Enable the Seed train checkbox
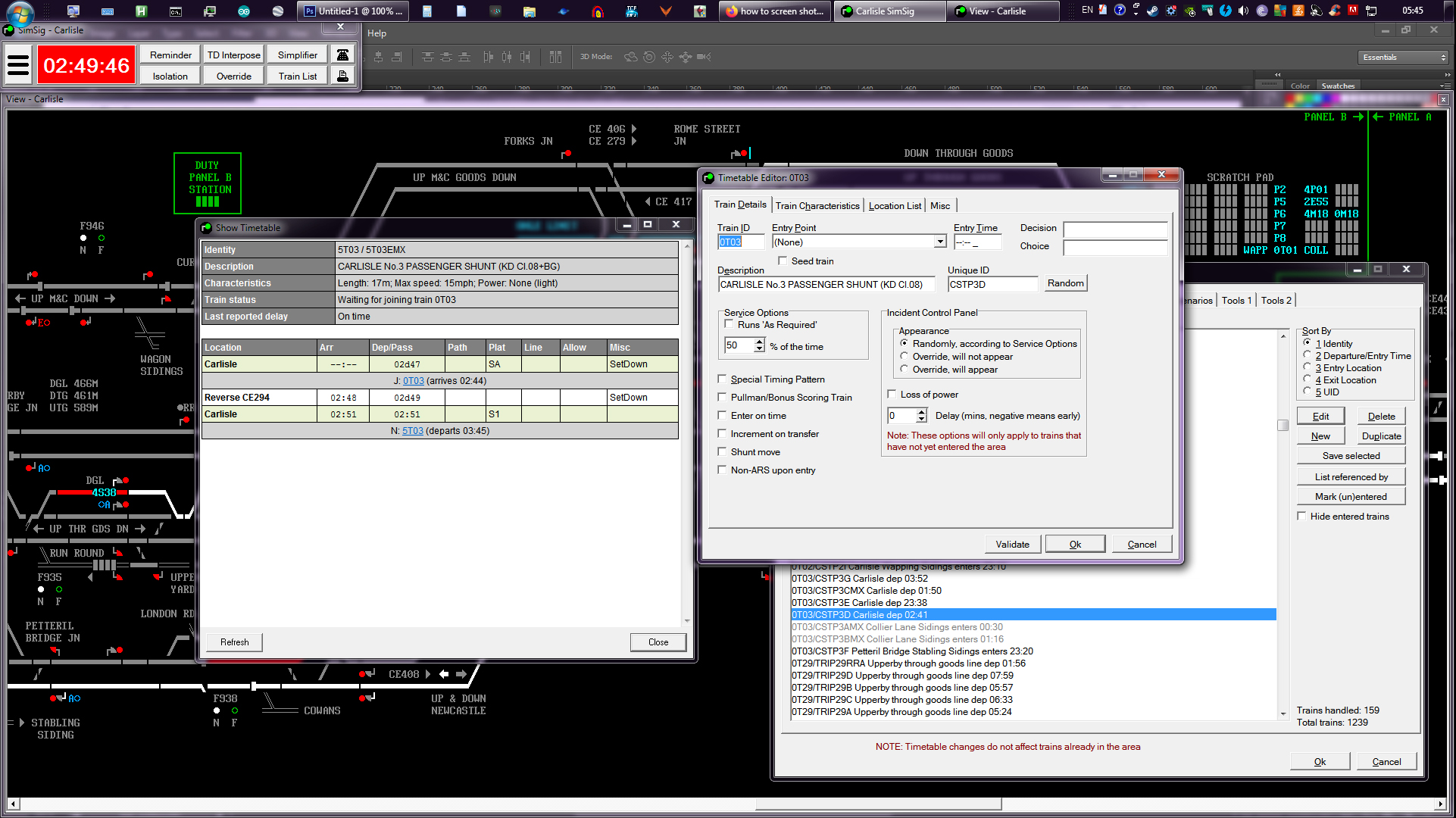 783,261
